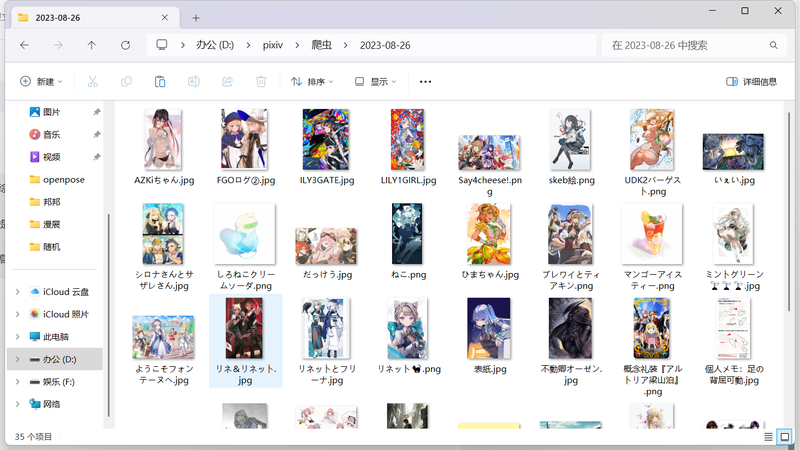Select しろねこクリームソーダ.png thumbnail
The height and width of the screenshot is (450, 800).
(x=244, y=234)
